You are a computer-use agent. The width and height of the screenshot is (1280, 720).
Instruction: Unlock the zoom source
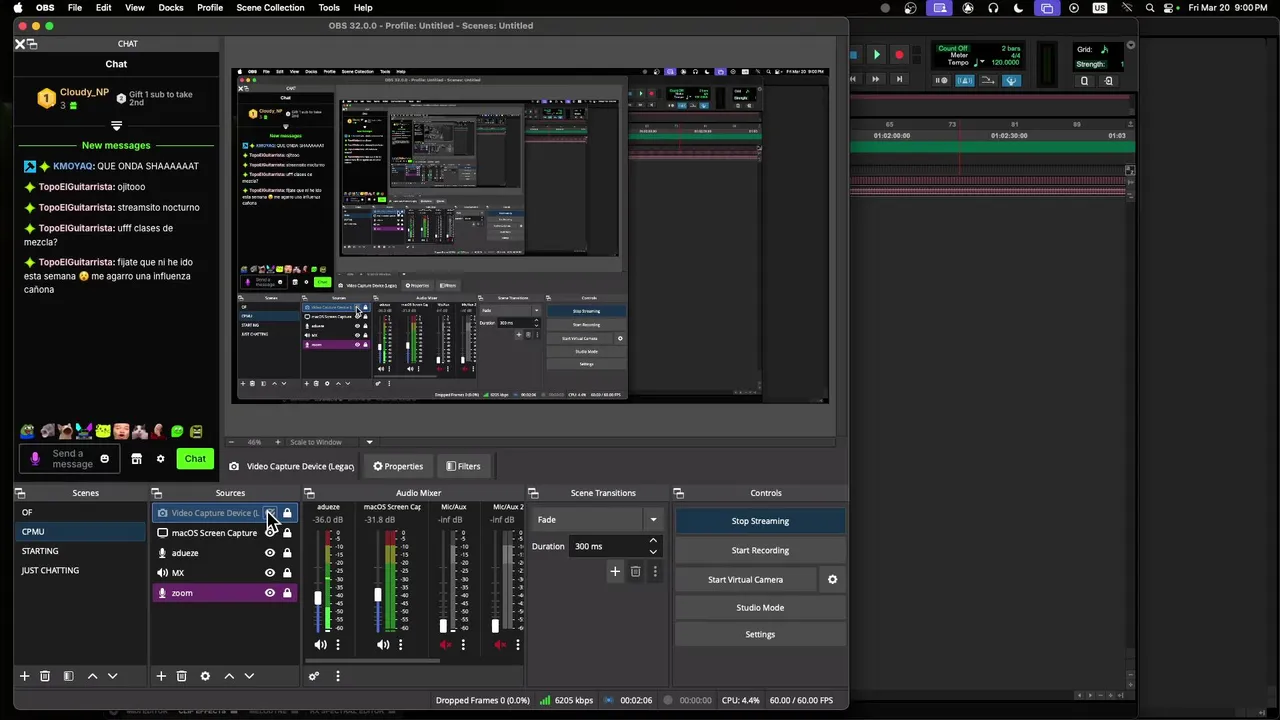tap(287, 593)
